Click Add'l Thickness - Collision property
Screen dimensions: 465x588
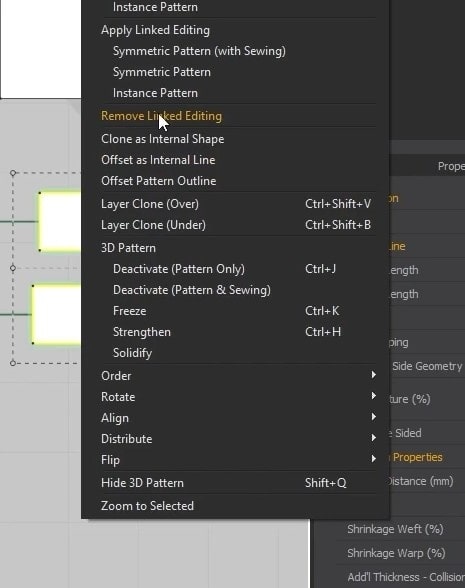(x=406, y=577)
